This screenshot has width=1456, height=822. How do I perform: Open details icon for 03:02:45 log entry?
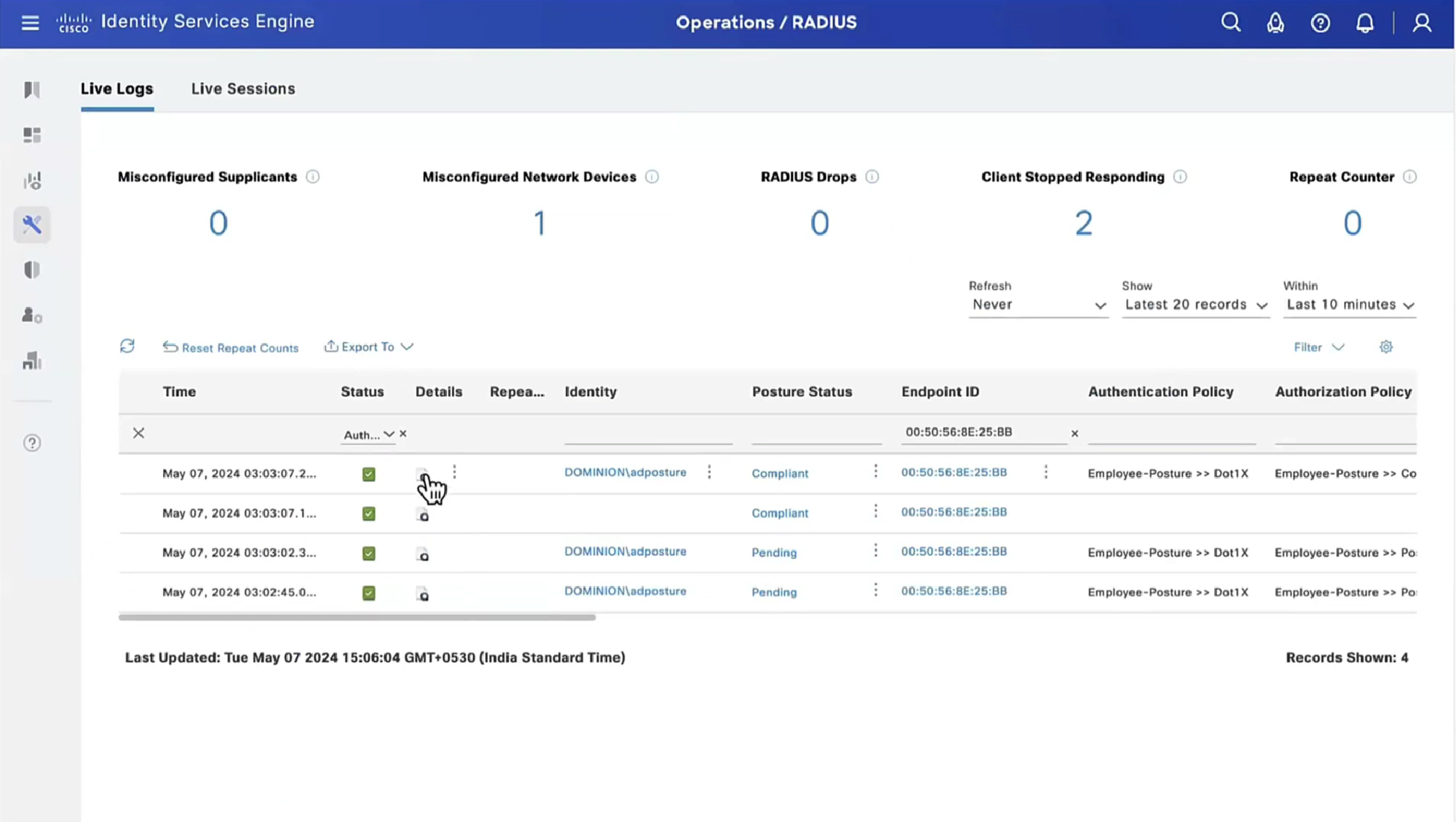[422, 594]
